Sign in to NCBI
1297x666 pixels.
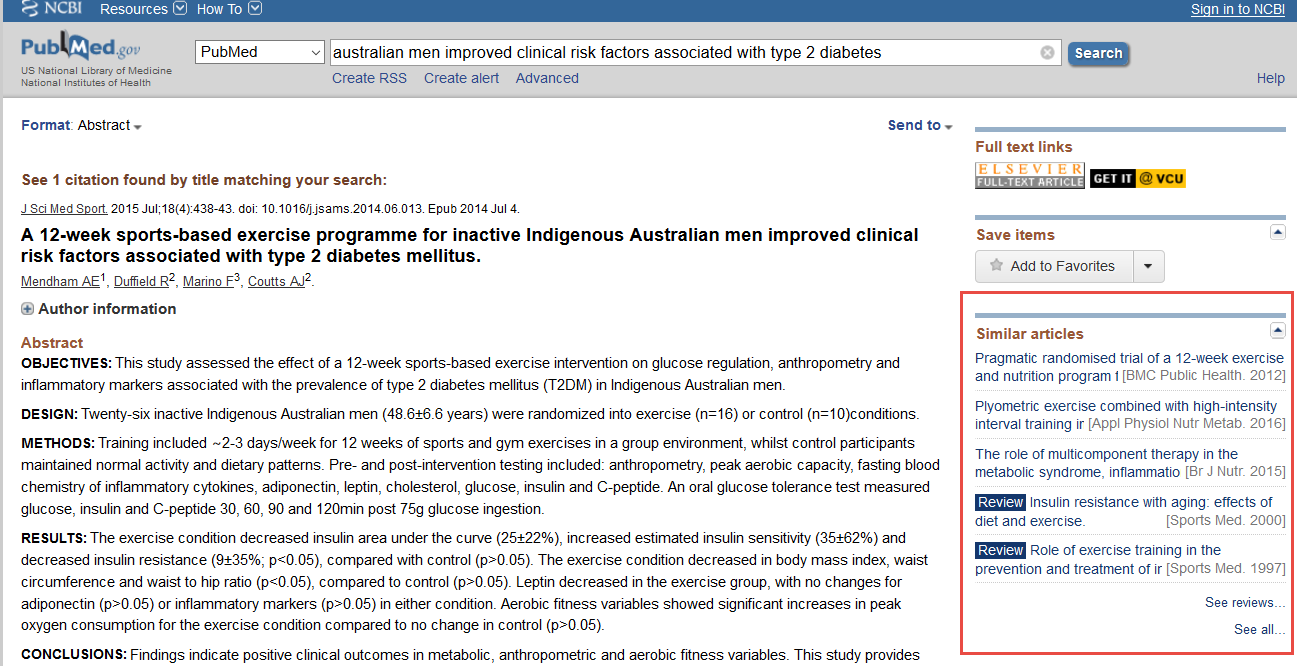1237,9
